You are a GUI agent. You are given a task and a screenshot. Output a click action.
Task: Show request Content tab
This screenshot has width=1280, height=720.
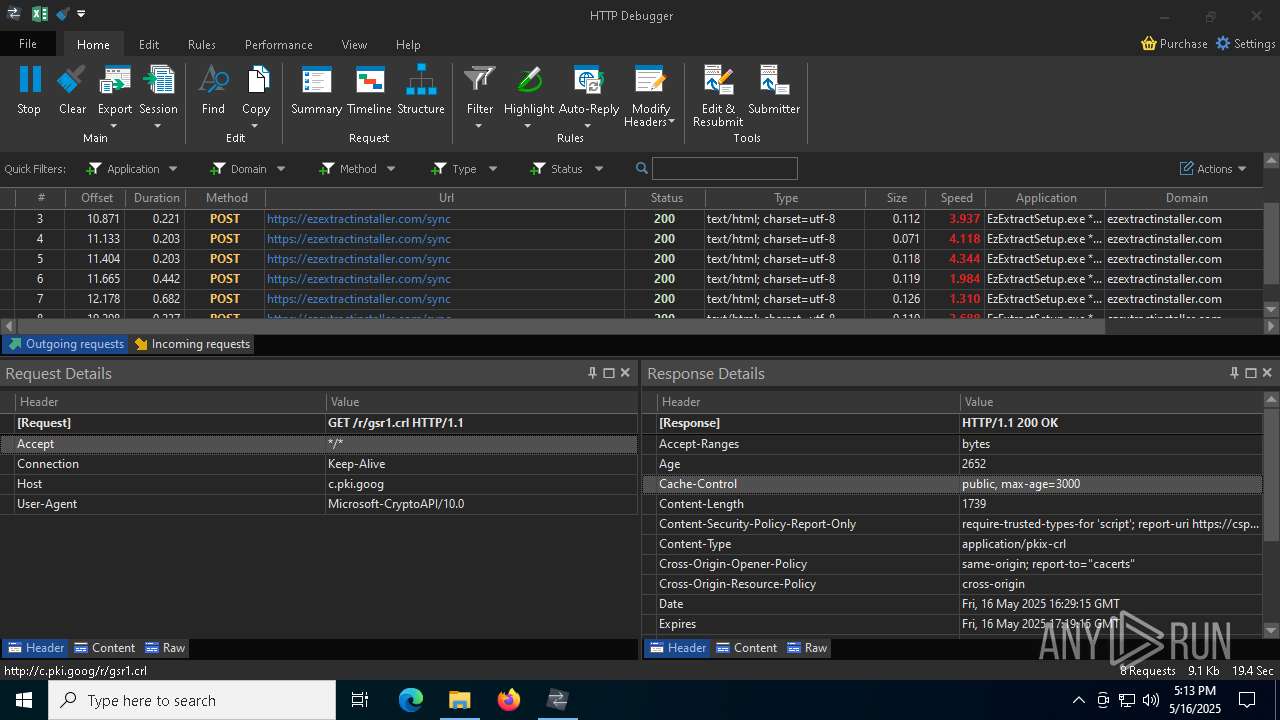point(105,648)
